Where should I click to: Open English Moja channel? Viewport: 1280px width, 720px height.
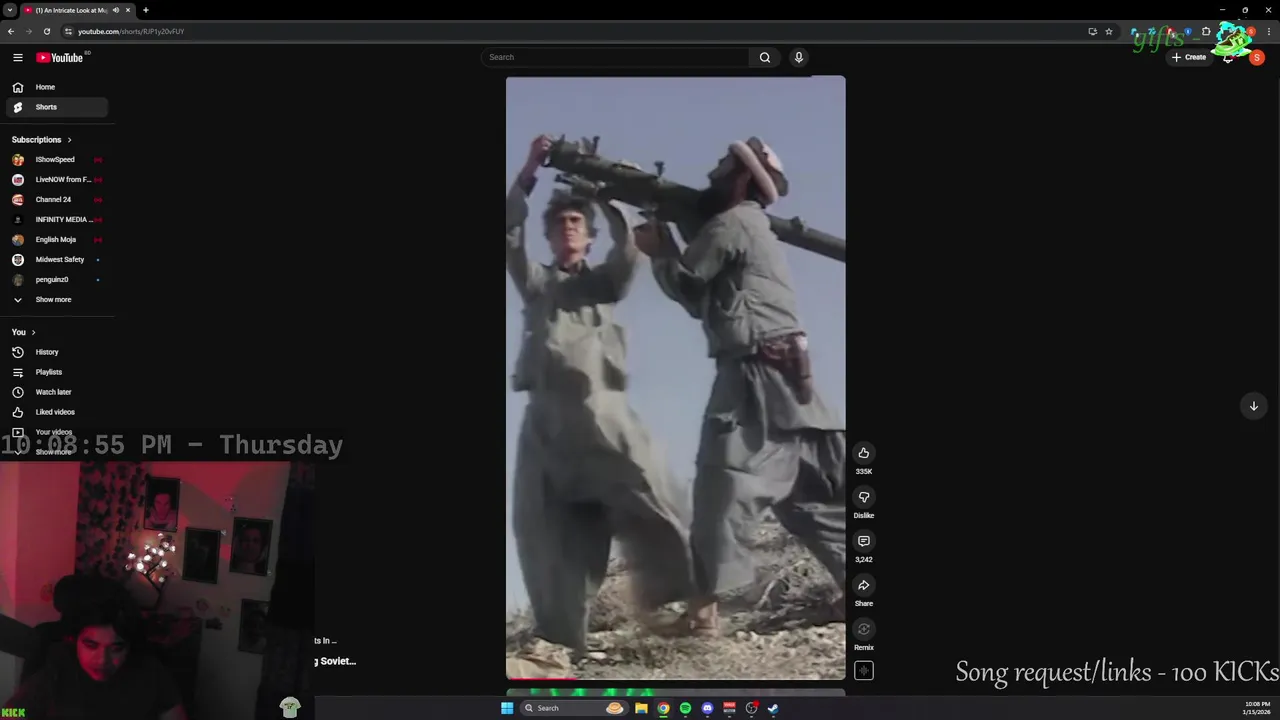tap(57, 240)
